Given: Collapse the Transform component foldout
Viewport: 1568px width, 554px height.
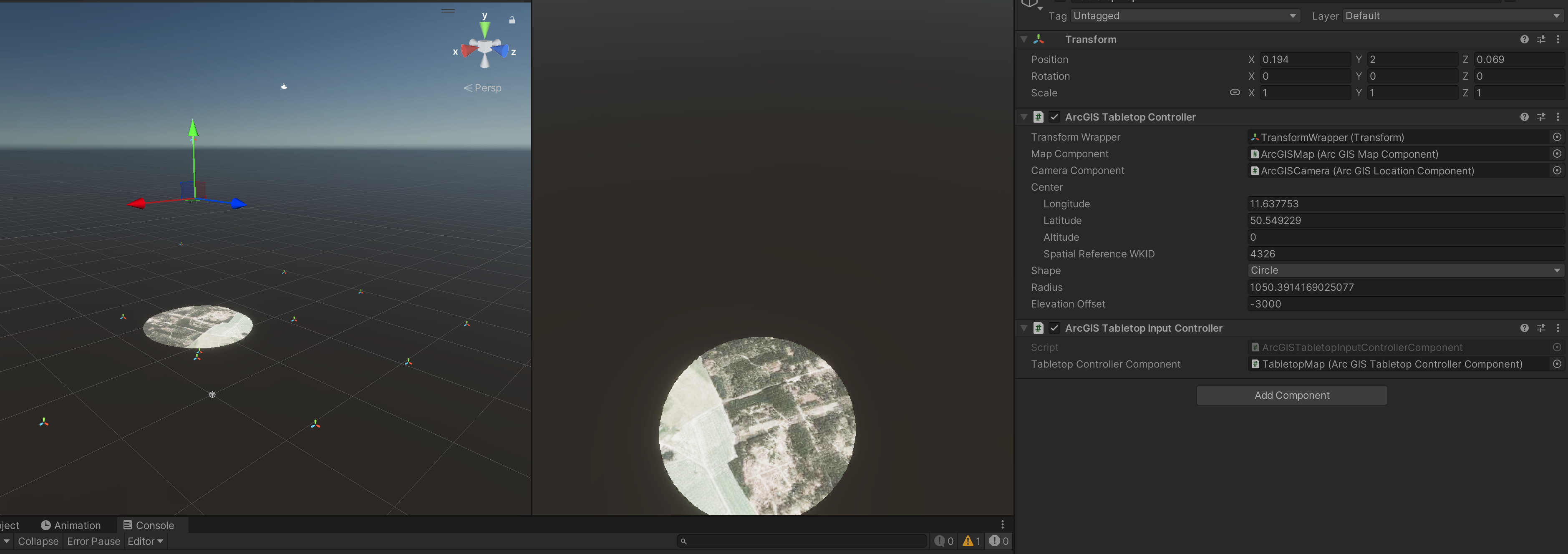Looking at the screenshot, I should click(x=1024, y=40).
